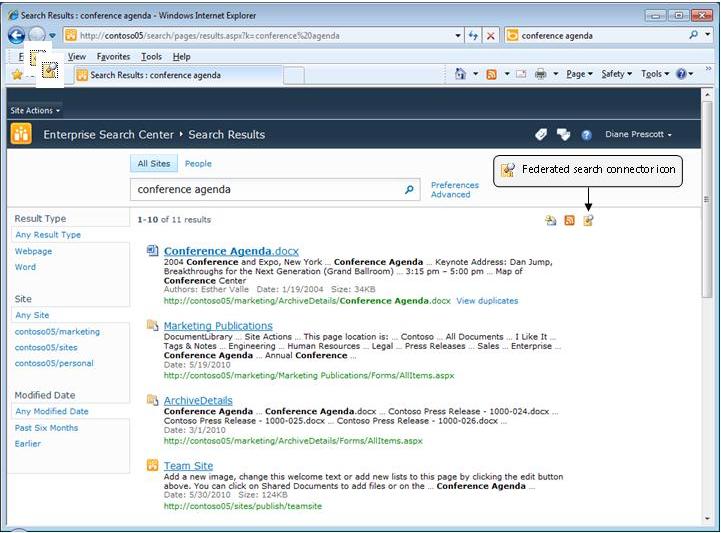721x533 pixels.
Task: Open the ArchiveDetails result link
Action: (198, 400)
